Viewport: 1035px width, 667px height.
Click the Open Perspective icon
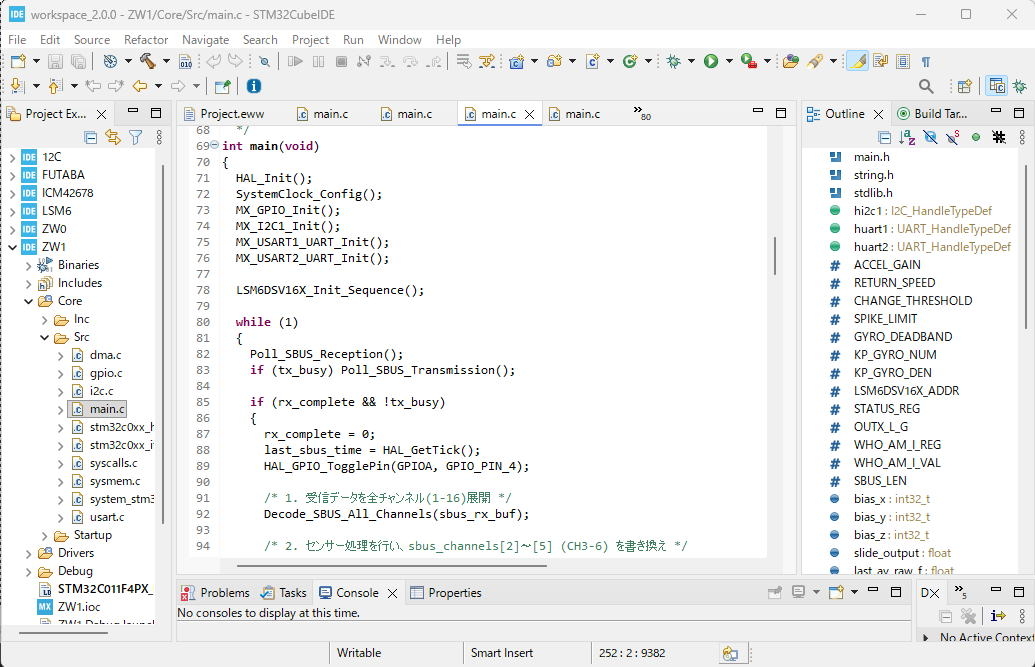coord(964,86)
